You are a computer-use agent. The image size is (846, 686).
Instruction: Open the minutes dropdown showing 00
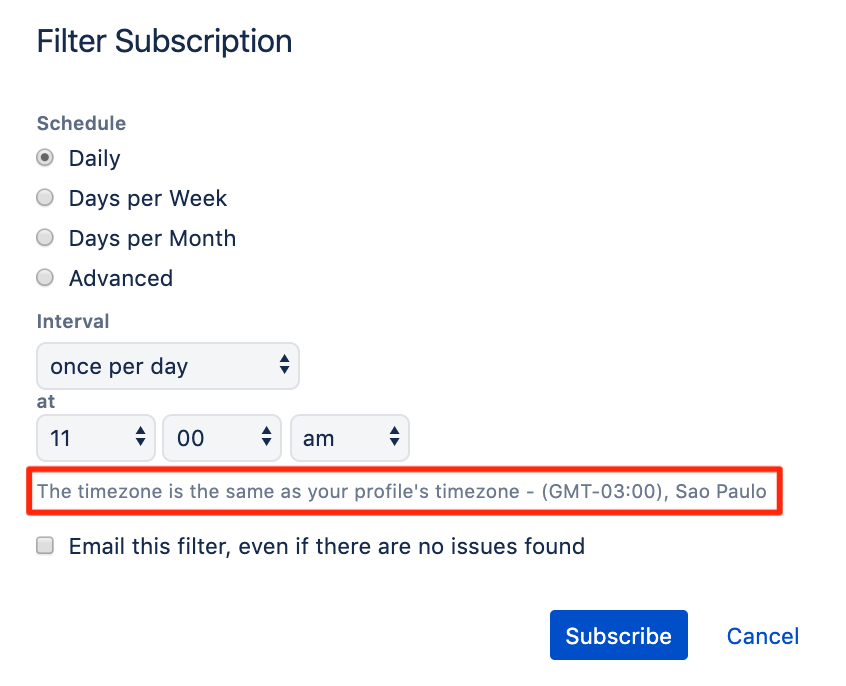point(222,438)
